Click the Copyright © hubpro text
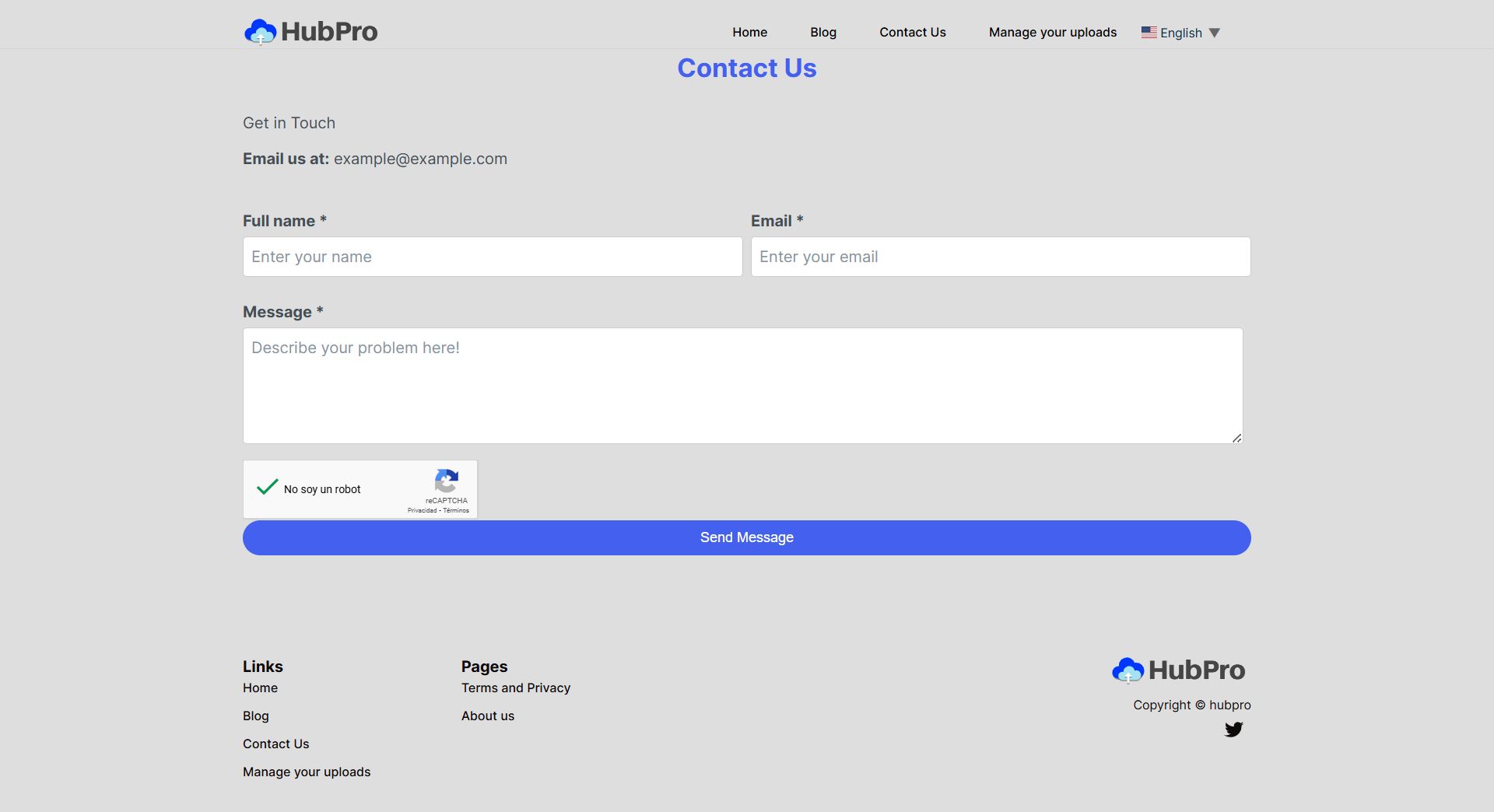1494x812 pixels. coord(1192,705)
